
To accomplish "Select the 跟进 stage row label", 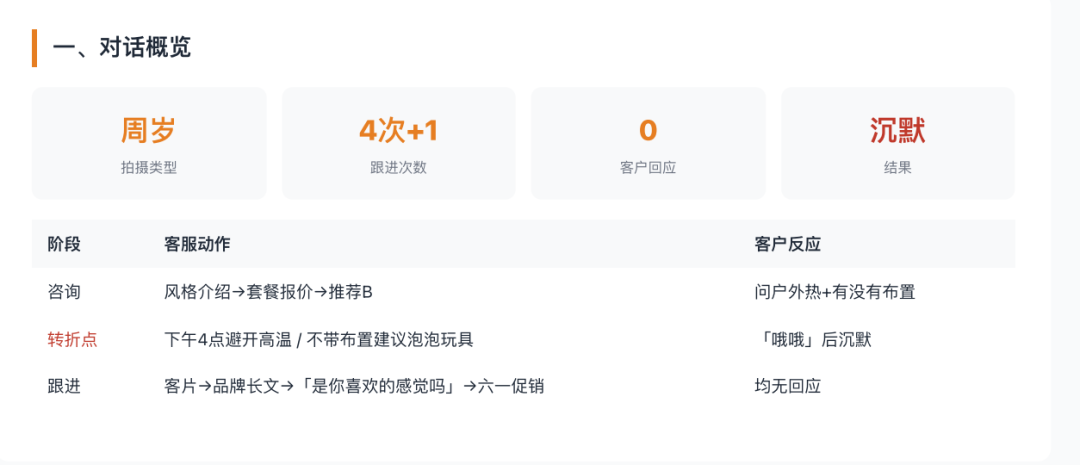I will click(x=64, y=386).
